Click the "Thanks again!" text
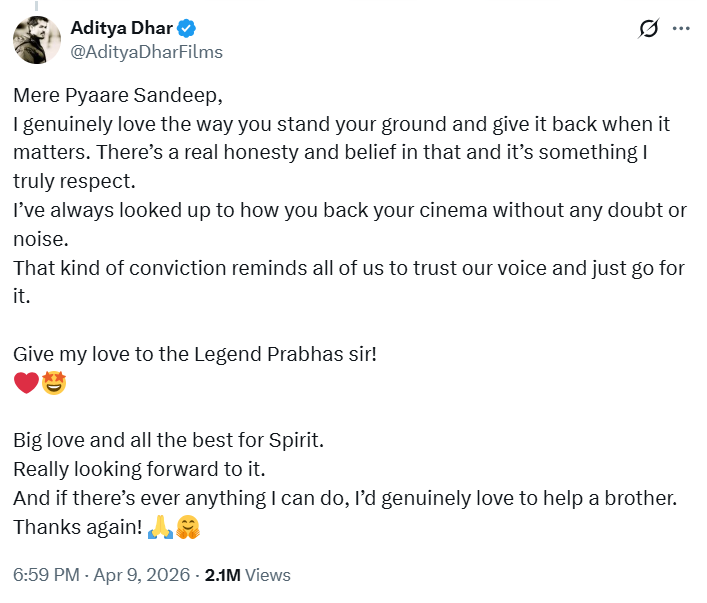The width and height of the screenshot is (707, 603). 75,527
